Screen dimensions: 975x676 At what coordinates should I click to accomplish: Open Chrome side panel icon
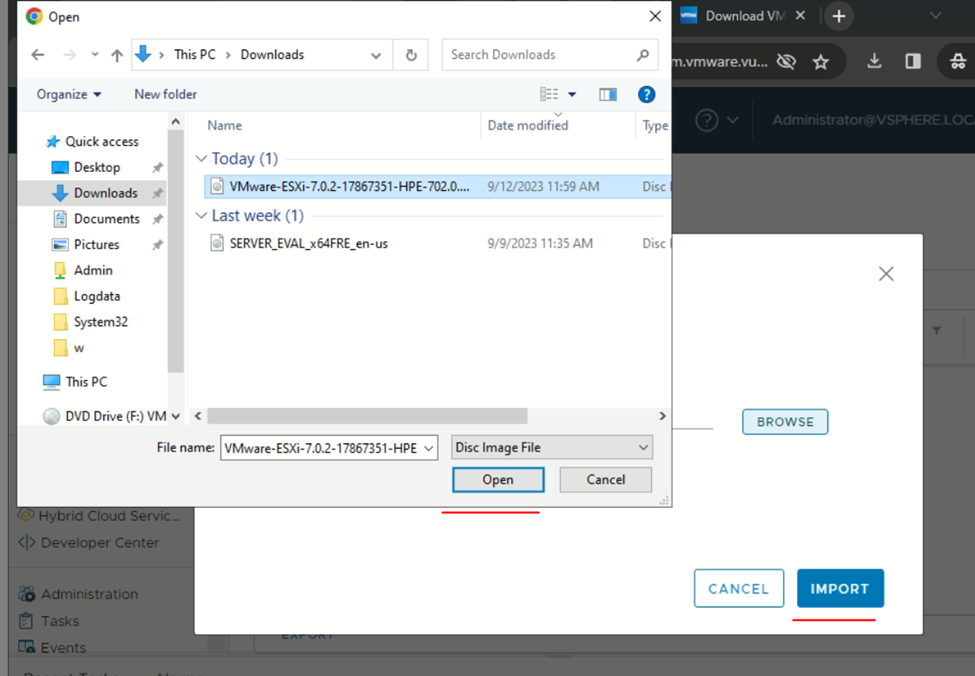tap(913, 61)
